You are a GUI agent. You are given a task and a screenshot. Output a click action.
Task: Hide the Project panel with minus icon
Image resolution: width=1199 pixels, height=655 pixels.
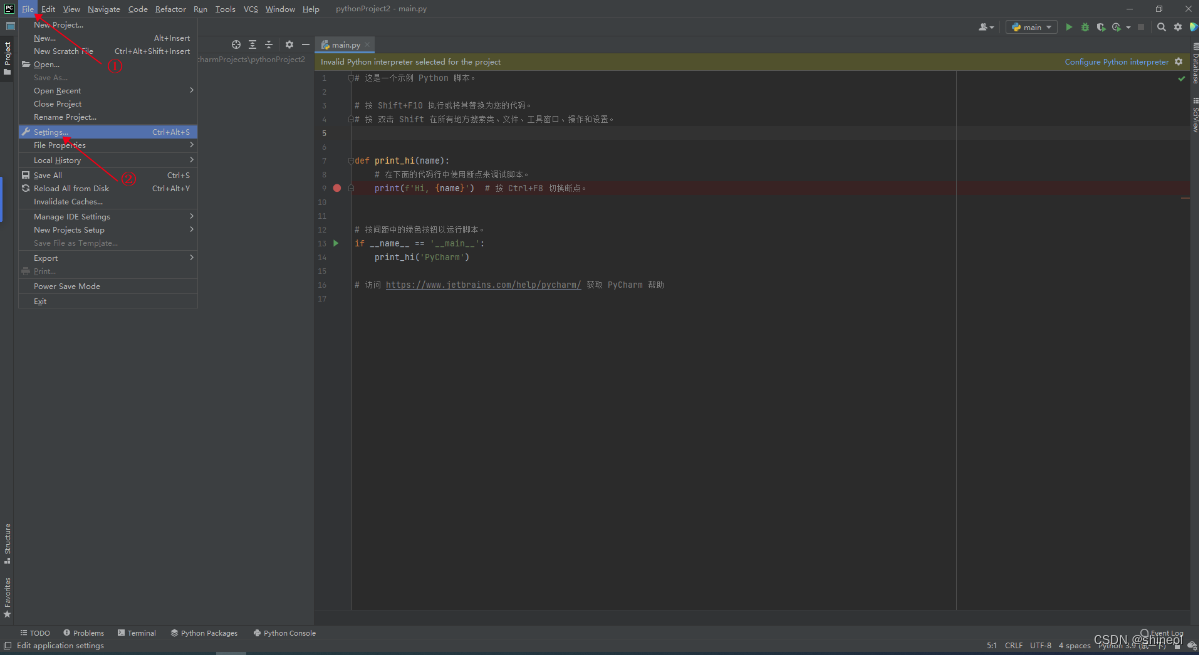[x=305, y=44]
